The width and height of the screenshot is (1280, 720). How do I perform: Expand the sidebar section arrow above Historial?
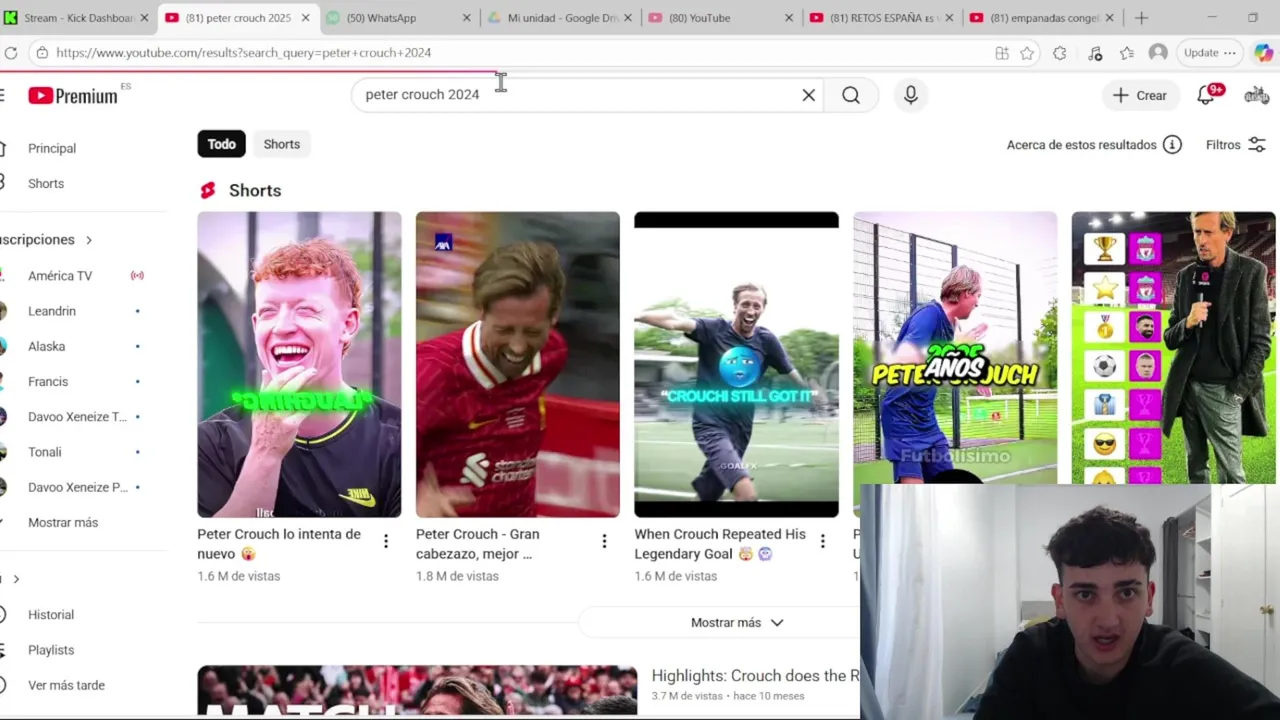pos(15,579)
